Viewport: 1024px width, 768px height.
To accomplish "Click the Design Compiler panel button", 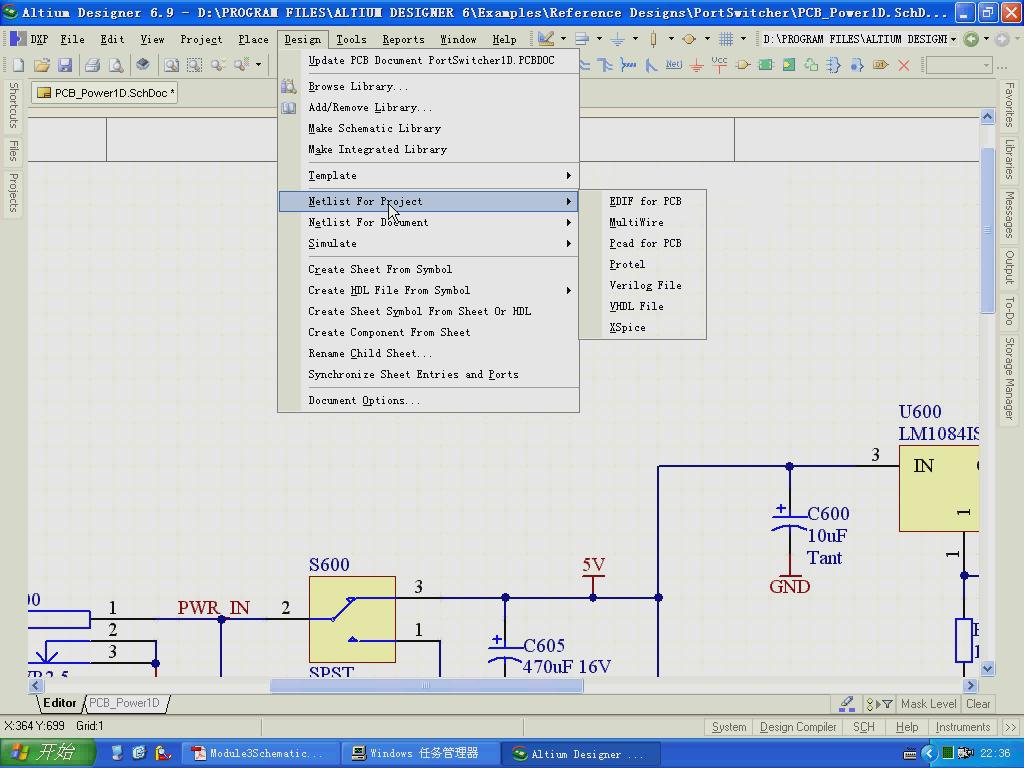I will tap(797, 727).
